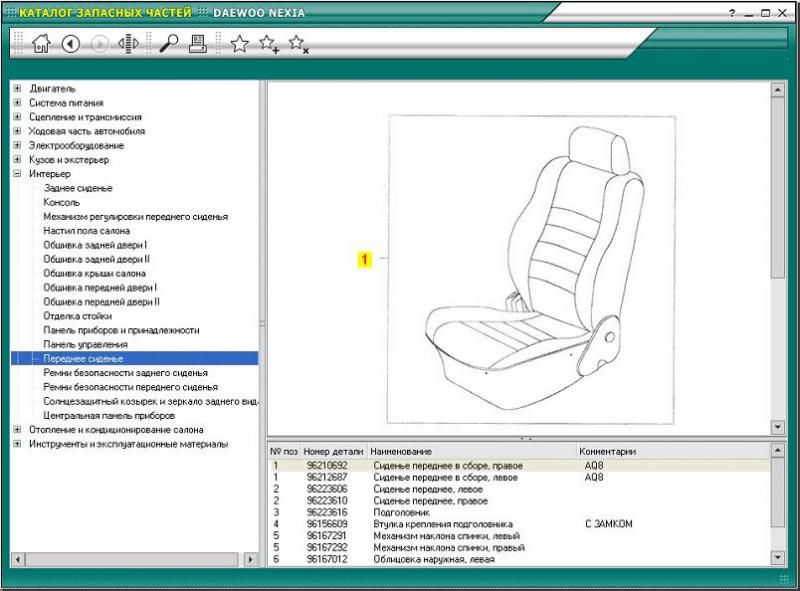Click the Home icon in the toolbar
The height and width of the screenshot is (591, 800).
pos(41,43)
